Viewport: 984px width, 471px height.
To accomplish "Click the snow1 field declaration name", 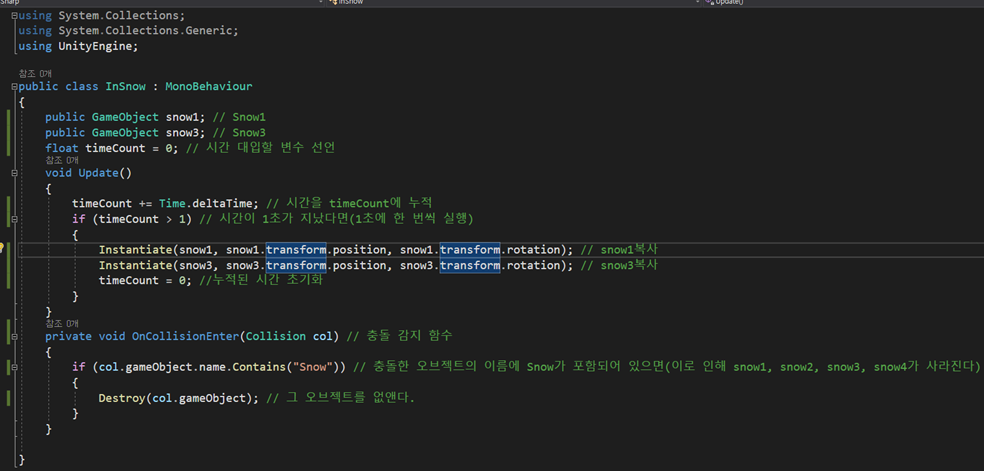I will pos(183,117).
